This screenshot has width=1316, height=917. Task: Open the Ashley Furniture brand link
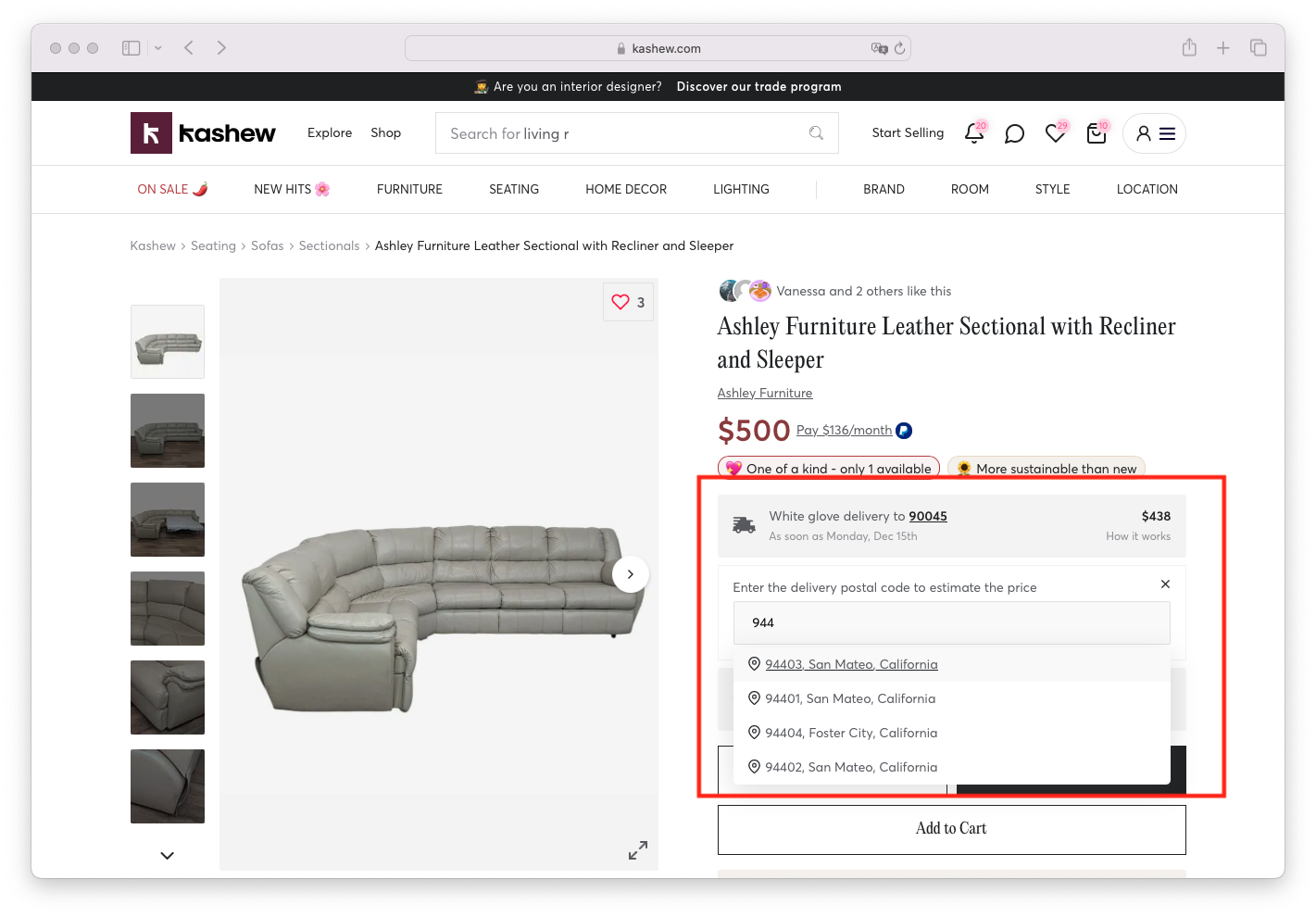(764, 393)
